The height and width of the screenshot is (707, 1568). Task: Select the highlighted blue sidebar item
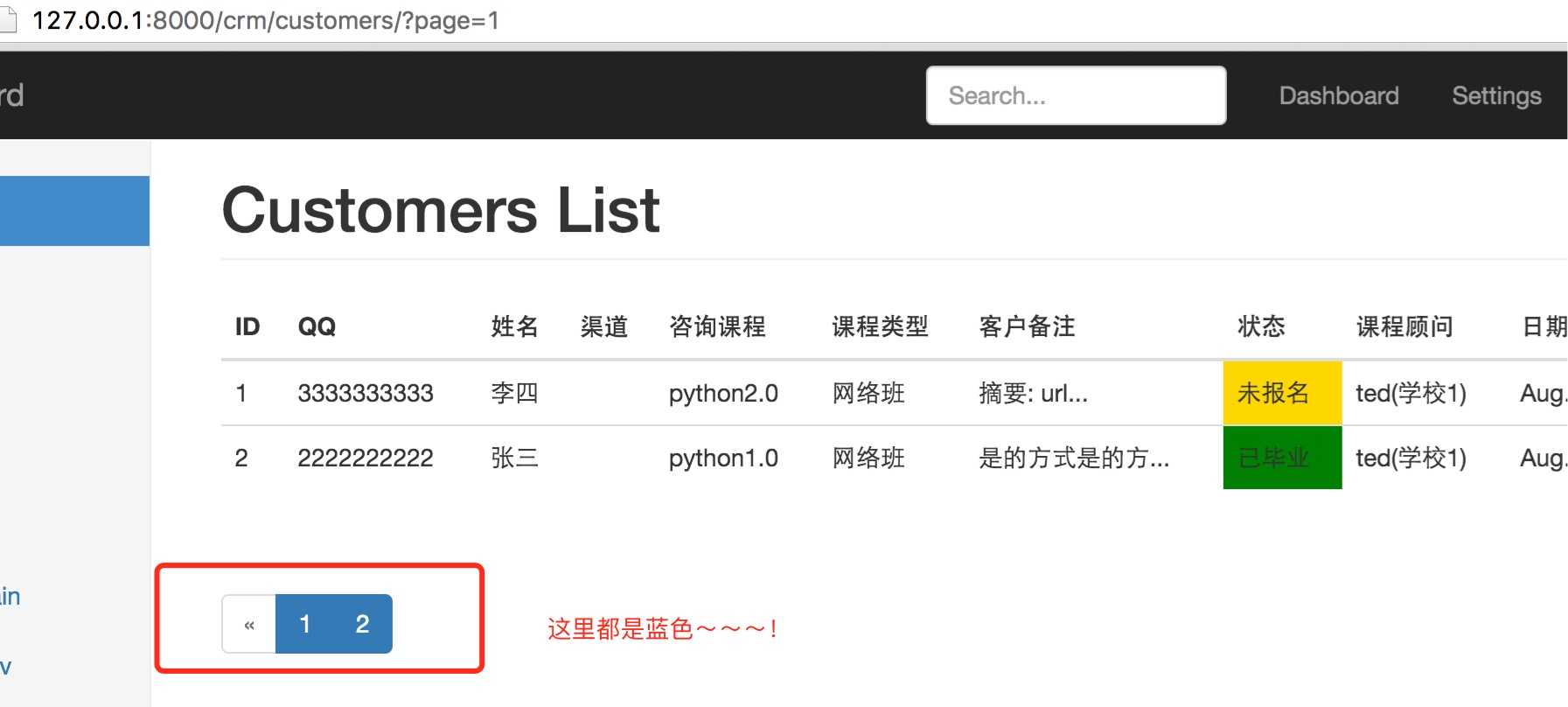74,211
